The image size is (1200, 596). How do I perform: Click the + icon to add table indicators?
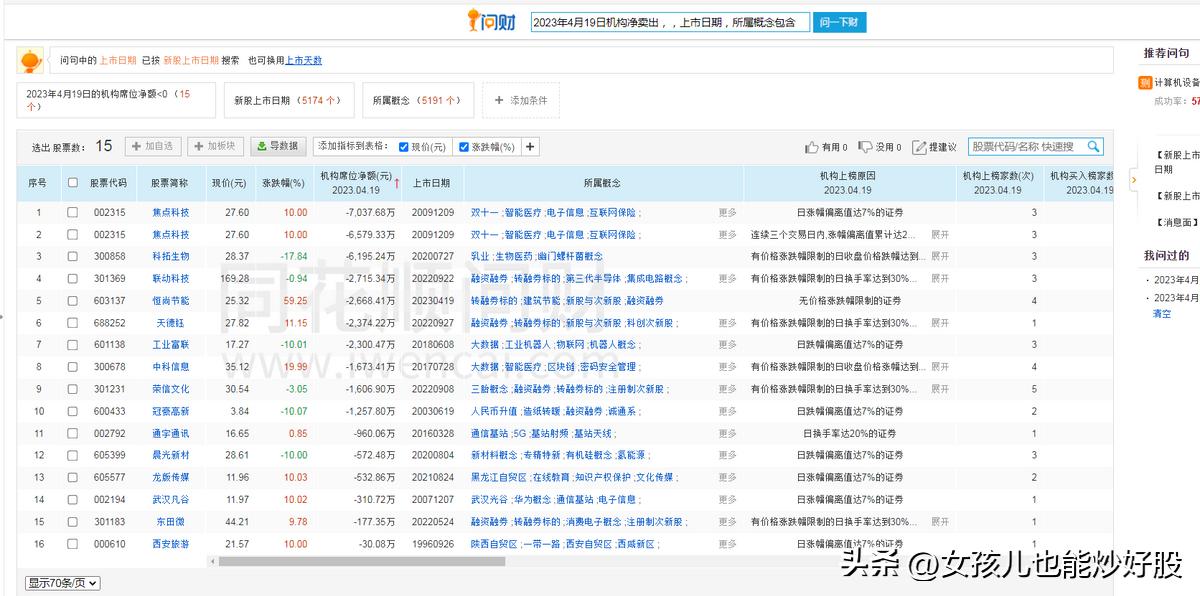tap(530, 146)
